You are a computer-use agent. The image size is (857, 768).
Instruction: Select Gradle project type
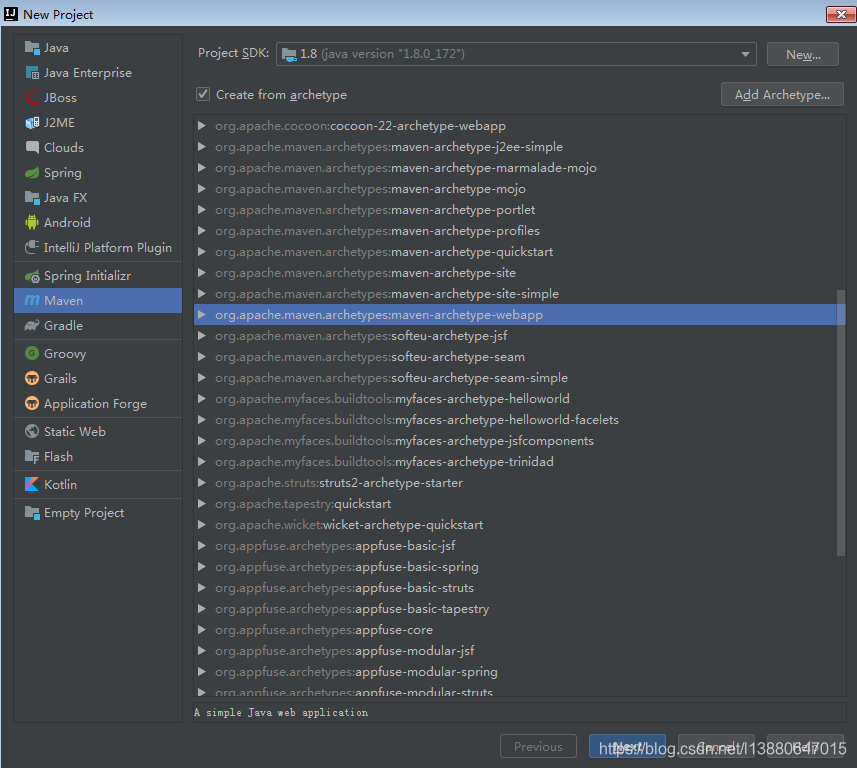[98, 326]
